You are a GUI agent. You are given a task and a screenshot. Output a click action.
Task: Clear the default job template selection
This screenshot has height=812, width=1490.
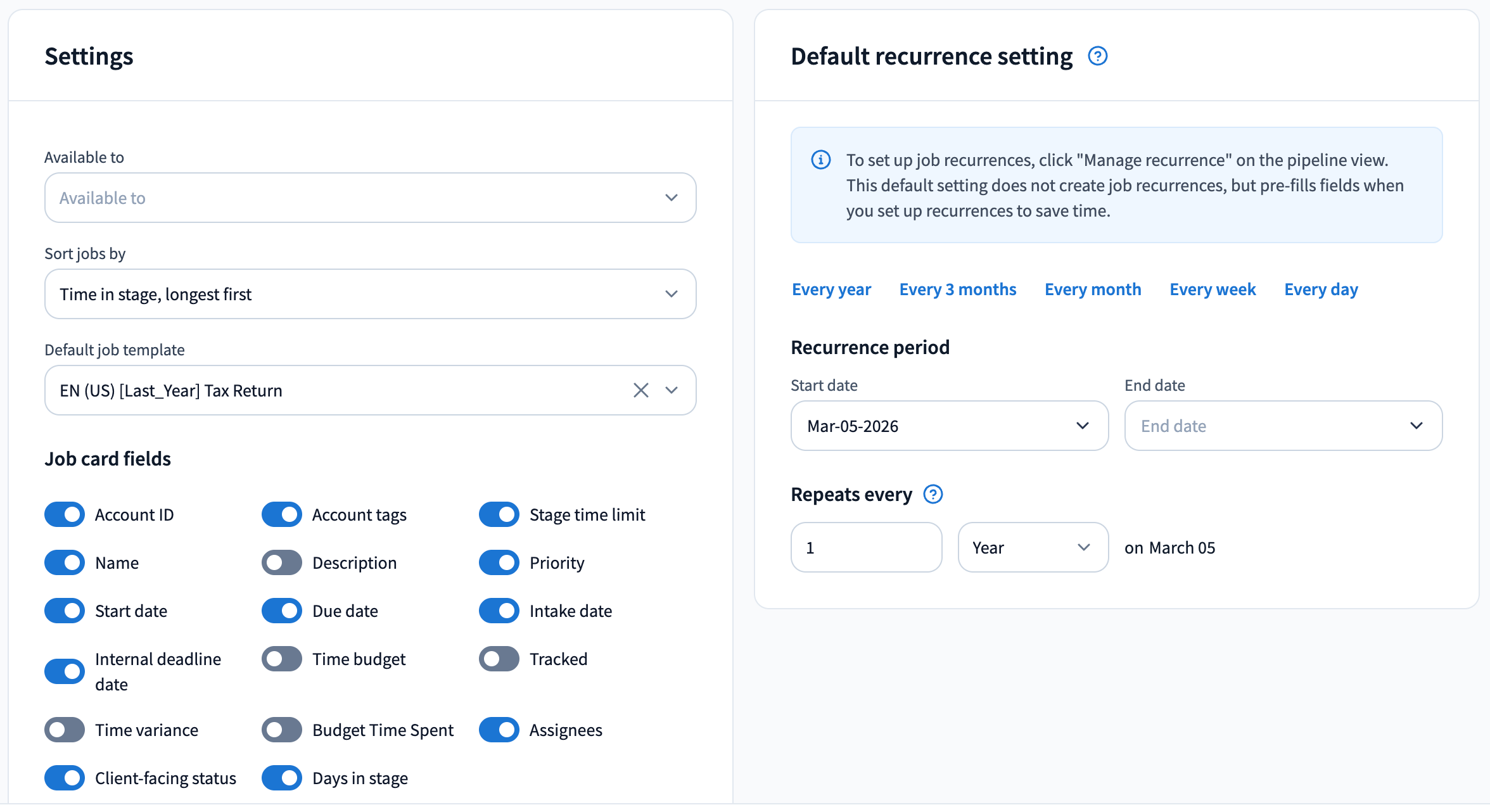pyautogui.click(x=640, y=390)
